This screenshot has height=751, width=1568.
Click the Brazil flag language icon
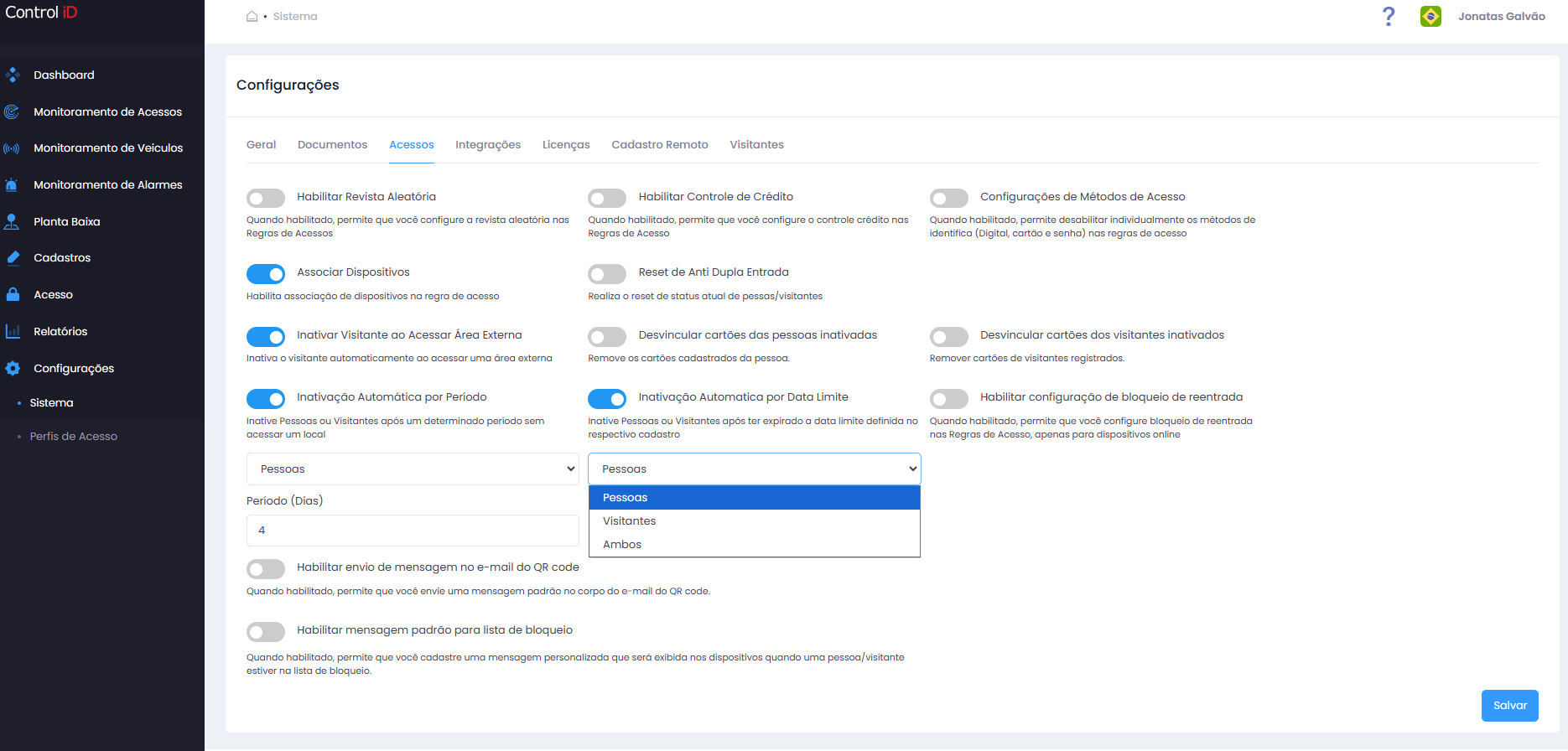(x=1430, y=16)
